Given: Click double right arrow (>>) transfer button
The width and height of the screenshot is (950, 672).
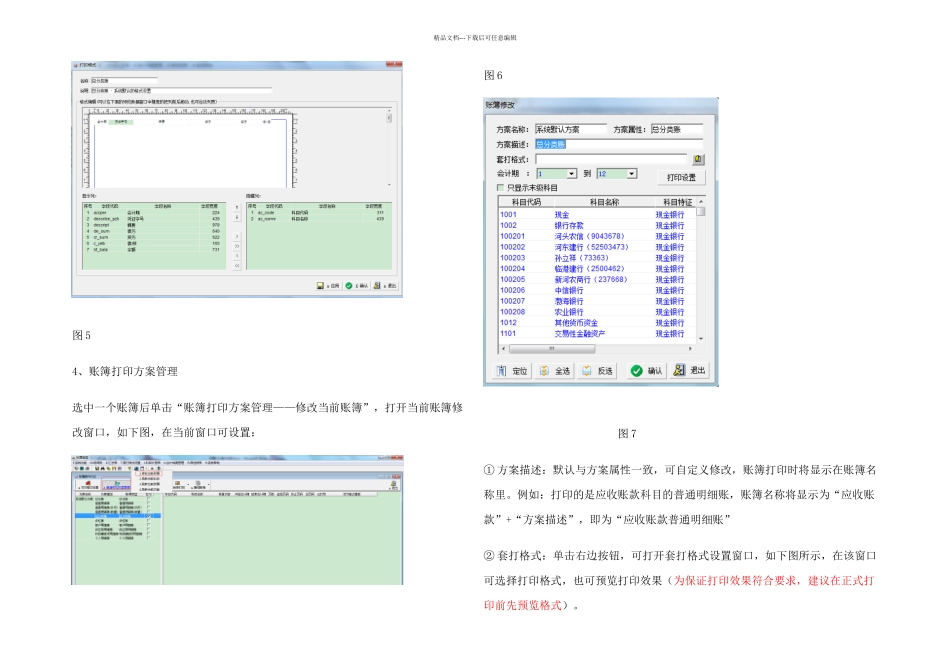Looking at the screenshot, I should tap(236, 247).
